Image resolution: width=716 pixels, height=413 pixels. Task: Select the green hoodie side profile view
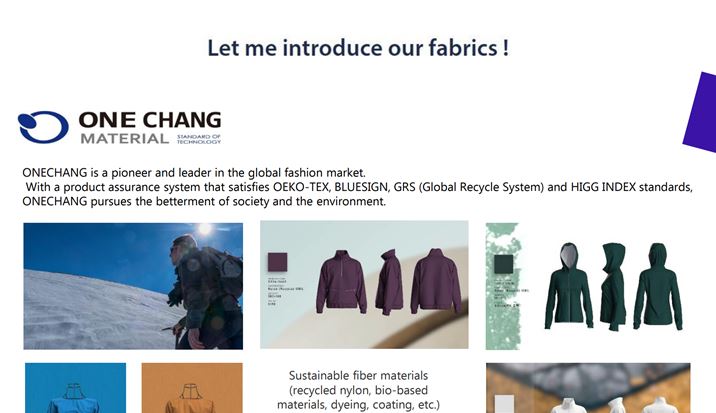[613, 287]
